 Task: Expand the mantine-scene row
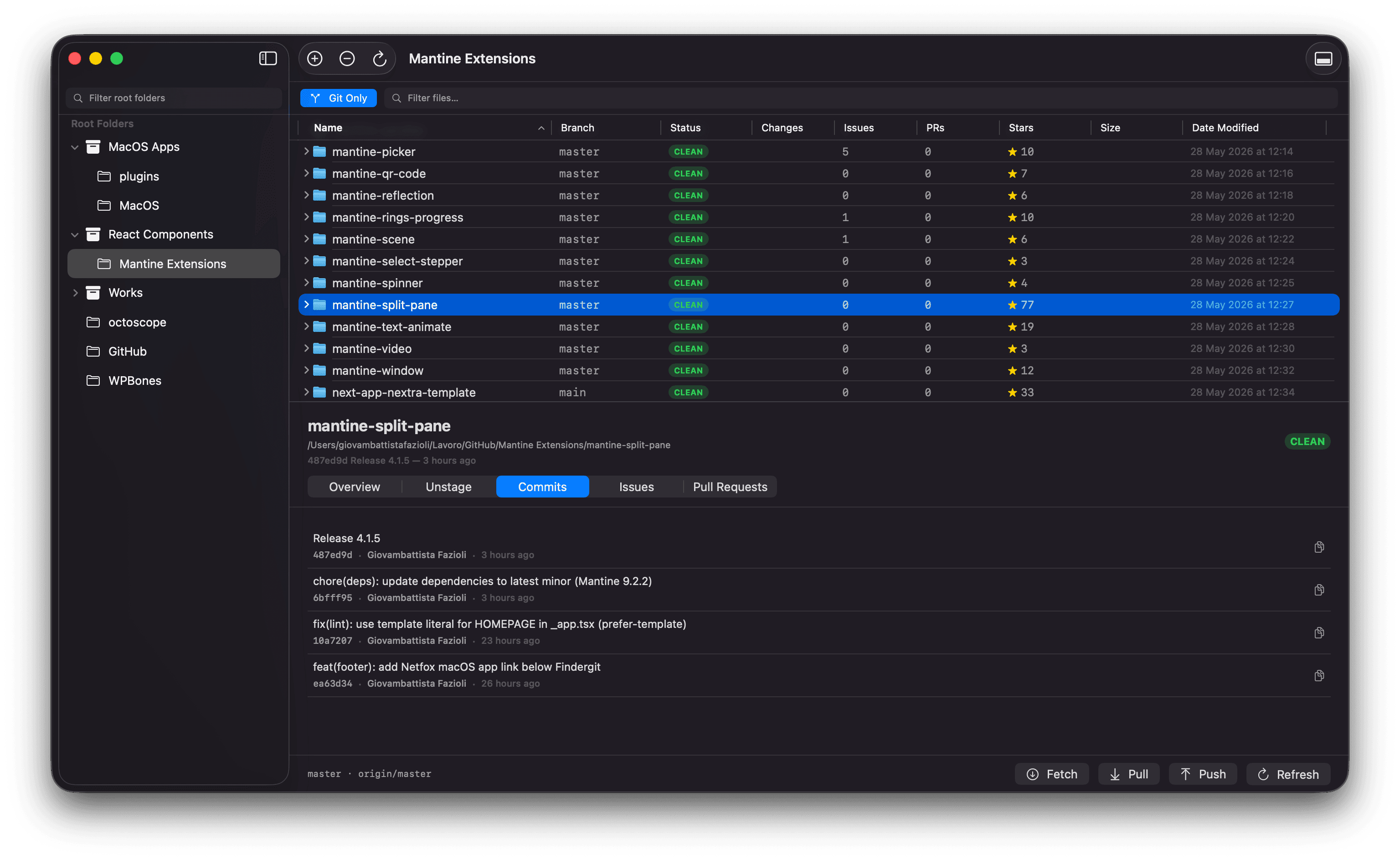pos(306,239)
